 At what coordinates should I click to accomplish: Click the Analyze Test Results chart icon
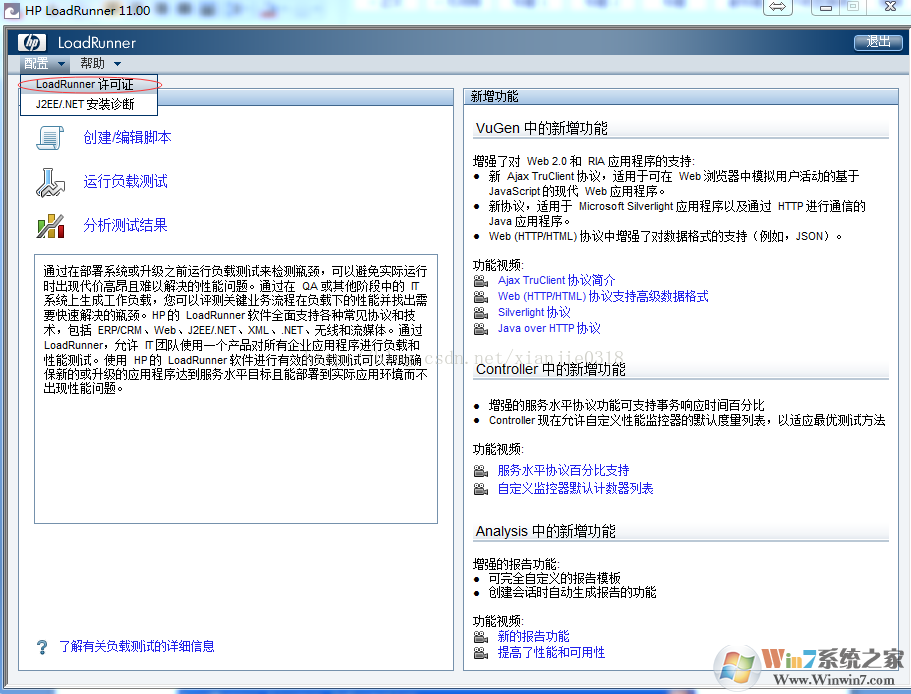[49, 226]
